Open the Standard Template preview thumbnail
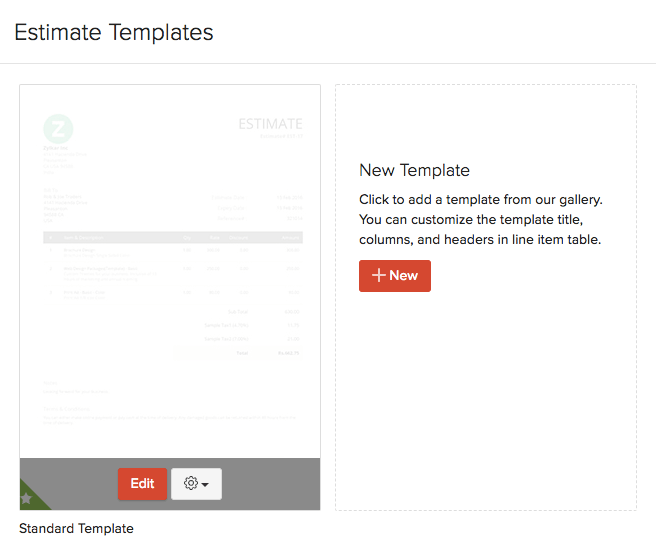Viewport: 656px width, 551px height. pyautogui.click(x=170, y=270)
